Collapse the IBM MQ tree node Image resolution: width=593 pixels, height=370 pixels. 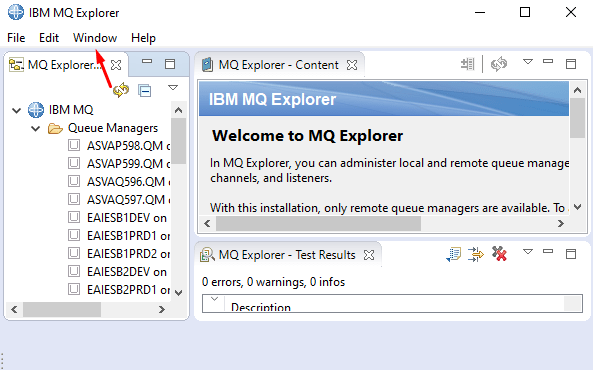click(16, 110)
